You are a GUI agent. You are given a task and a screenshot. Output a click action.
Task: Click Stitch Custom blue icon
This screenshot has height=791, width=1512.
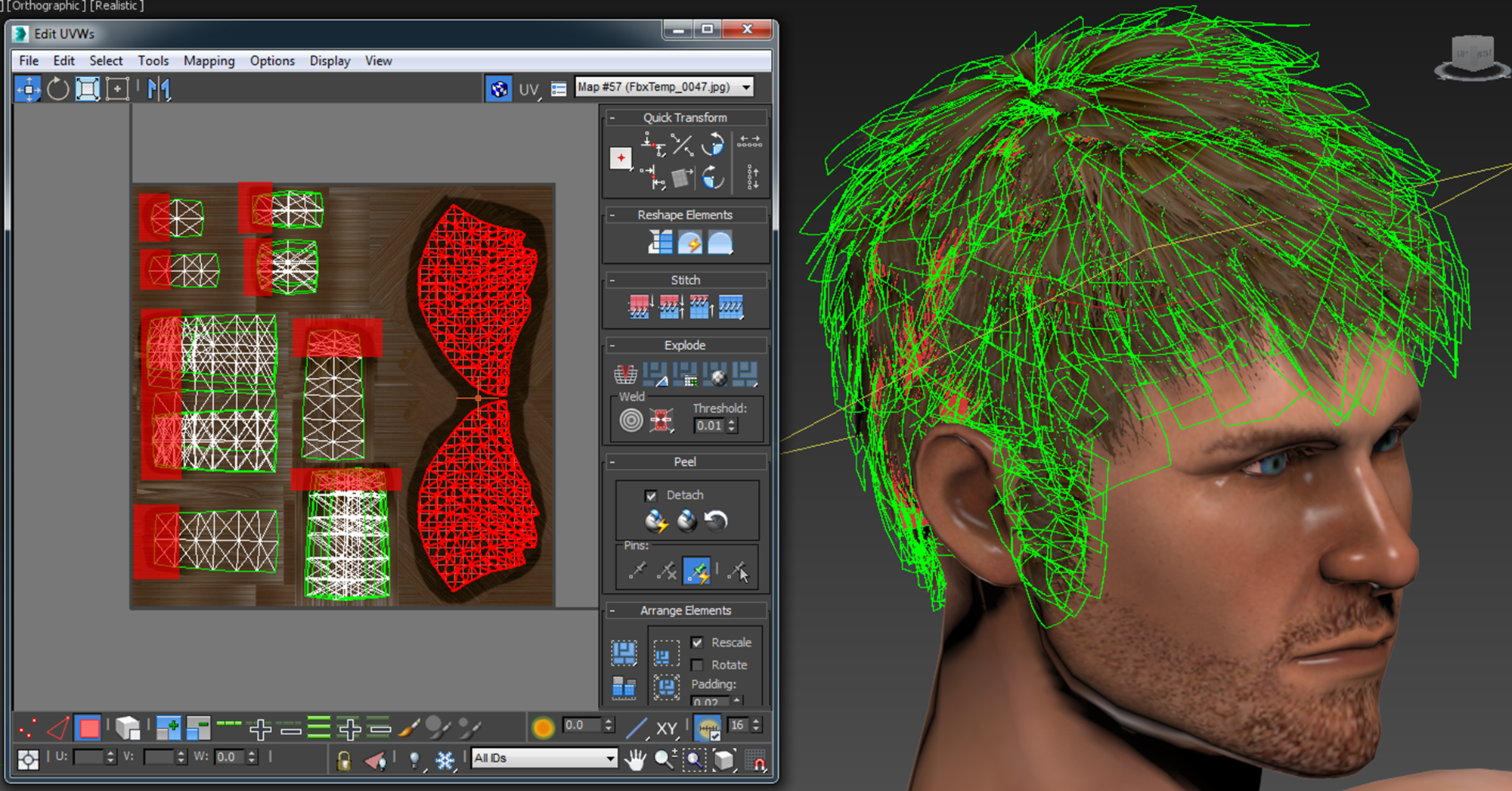(731, 307)
